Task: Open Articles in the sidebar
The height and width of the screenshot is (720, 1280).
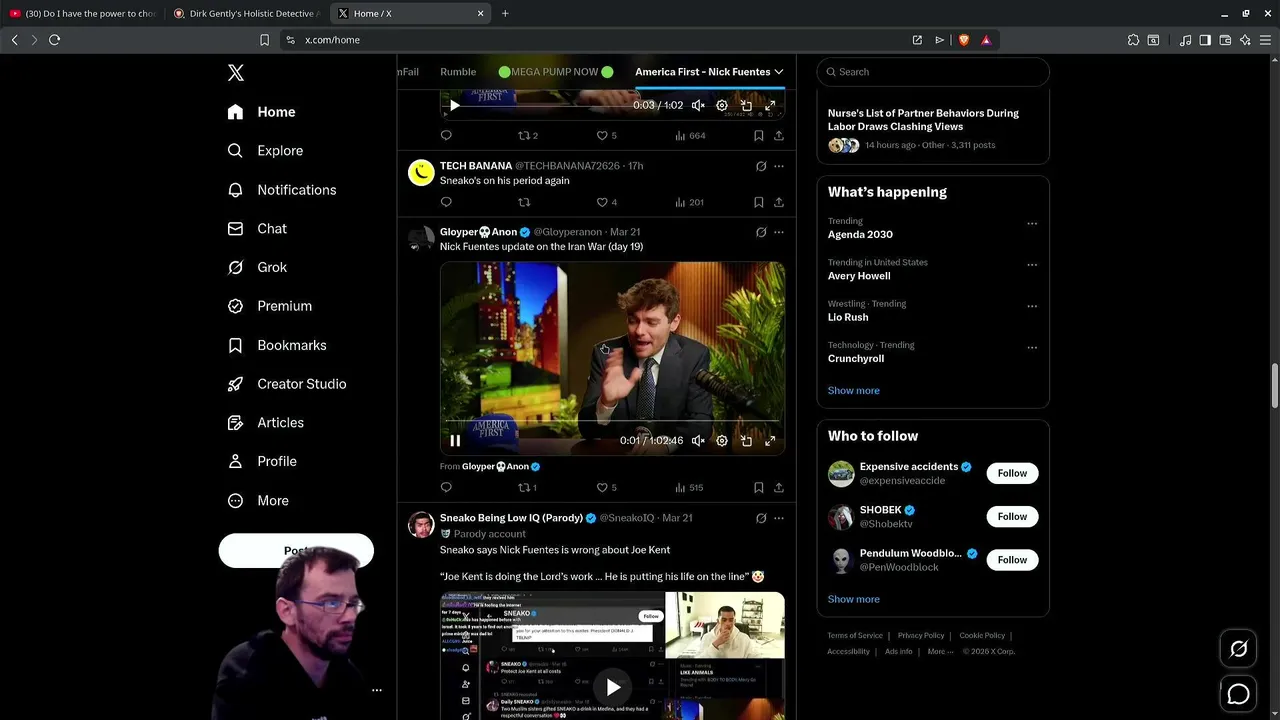Action: tap(265, 423)
